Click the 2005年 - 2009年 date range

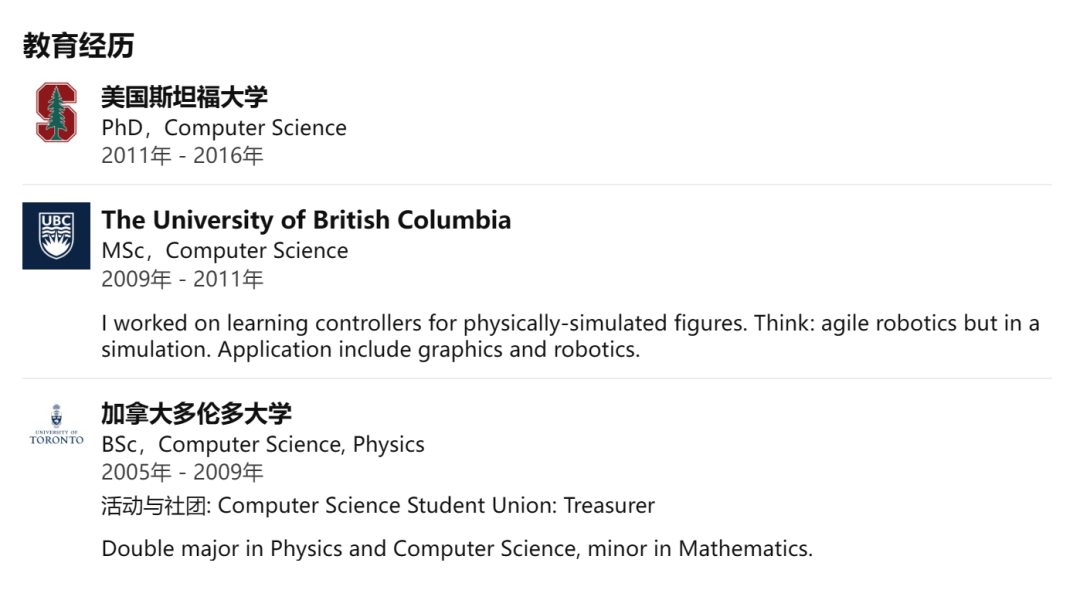(182, 472)
